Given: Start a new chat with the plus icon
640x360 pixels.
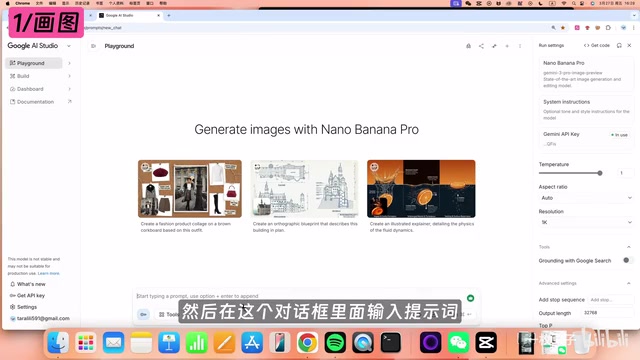Looking at the screenshot, I should coord(507,46).
